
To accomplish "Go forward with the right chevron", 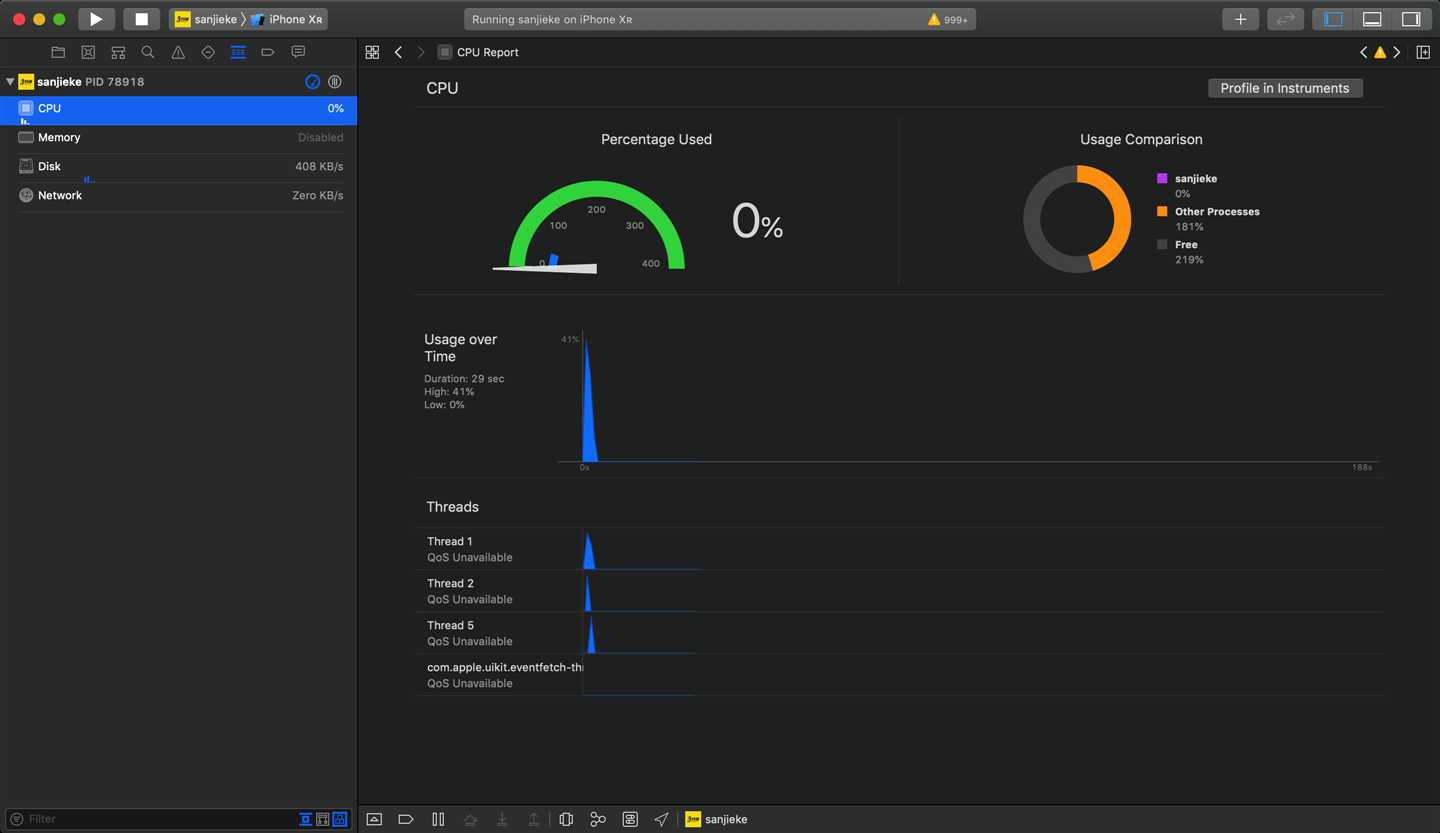I will (421, 52).
